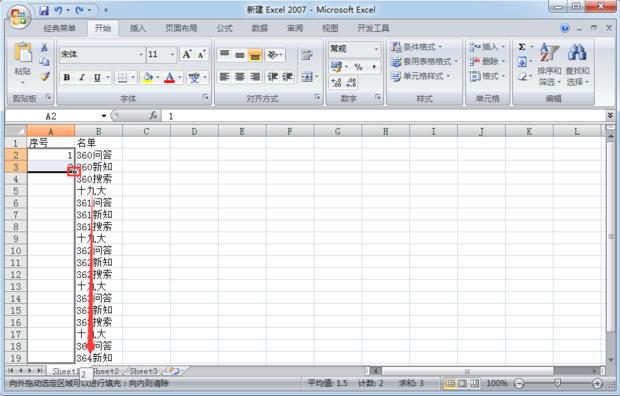Switch to the 数据 tab
The height and width of the screenshot is (396, 620).
click(x=260, y=28)
